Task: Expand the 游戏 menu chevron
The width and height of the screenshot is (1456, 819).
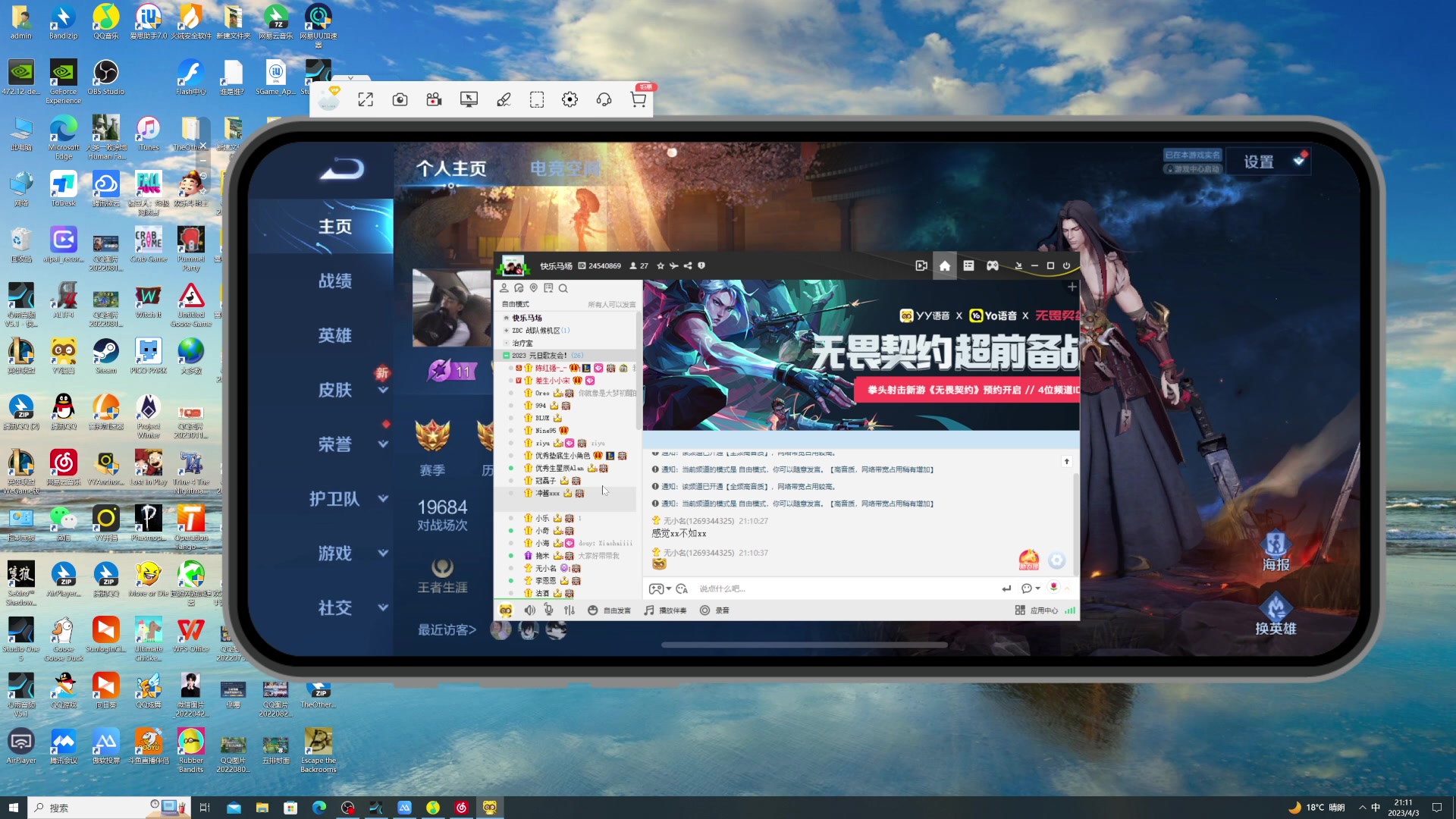Action: [x=383, y=554]
